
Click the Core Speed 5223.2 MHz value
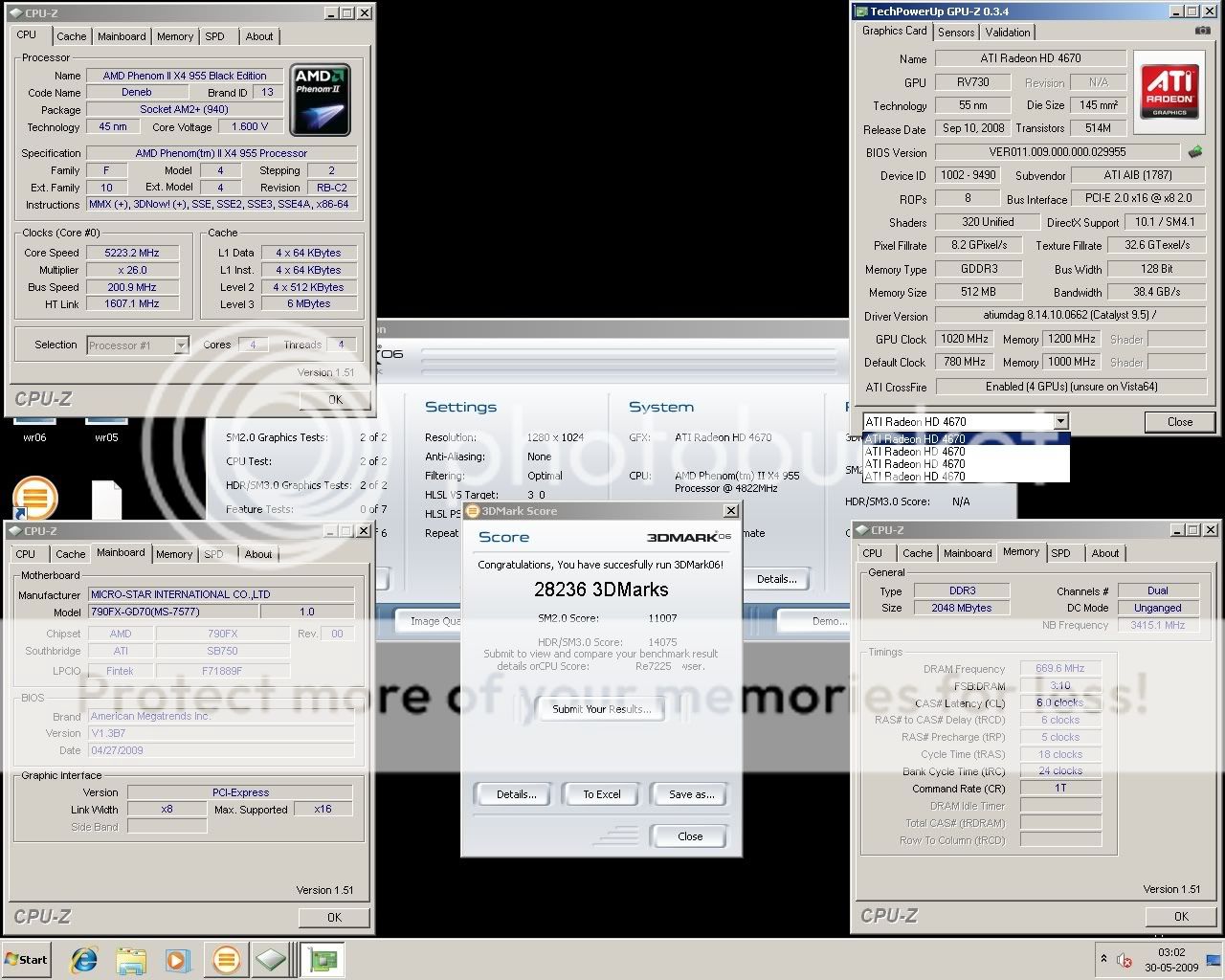[x=132, y=254]
